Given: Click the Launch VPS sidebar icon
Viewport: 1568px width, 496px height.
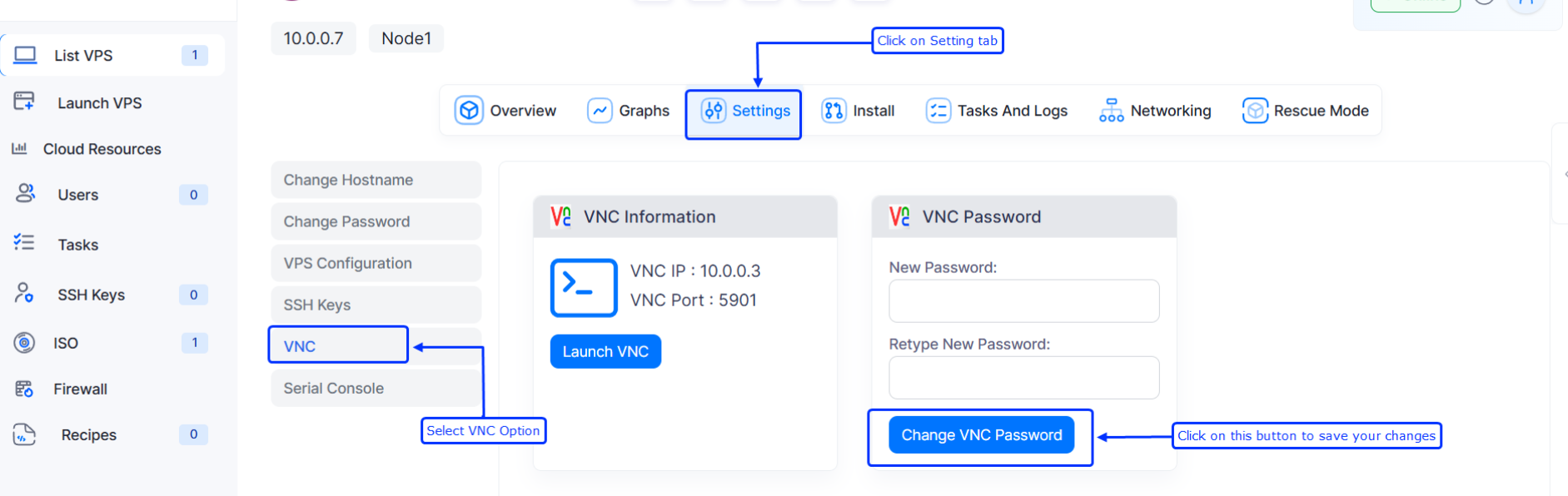Looking at the screenshot, I should point(24,102).
